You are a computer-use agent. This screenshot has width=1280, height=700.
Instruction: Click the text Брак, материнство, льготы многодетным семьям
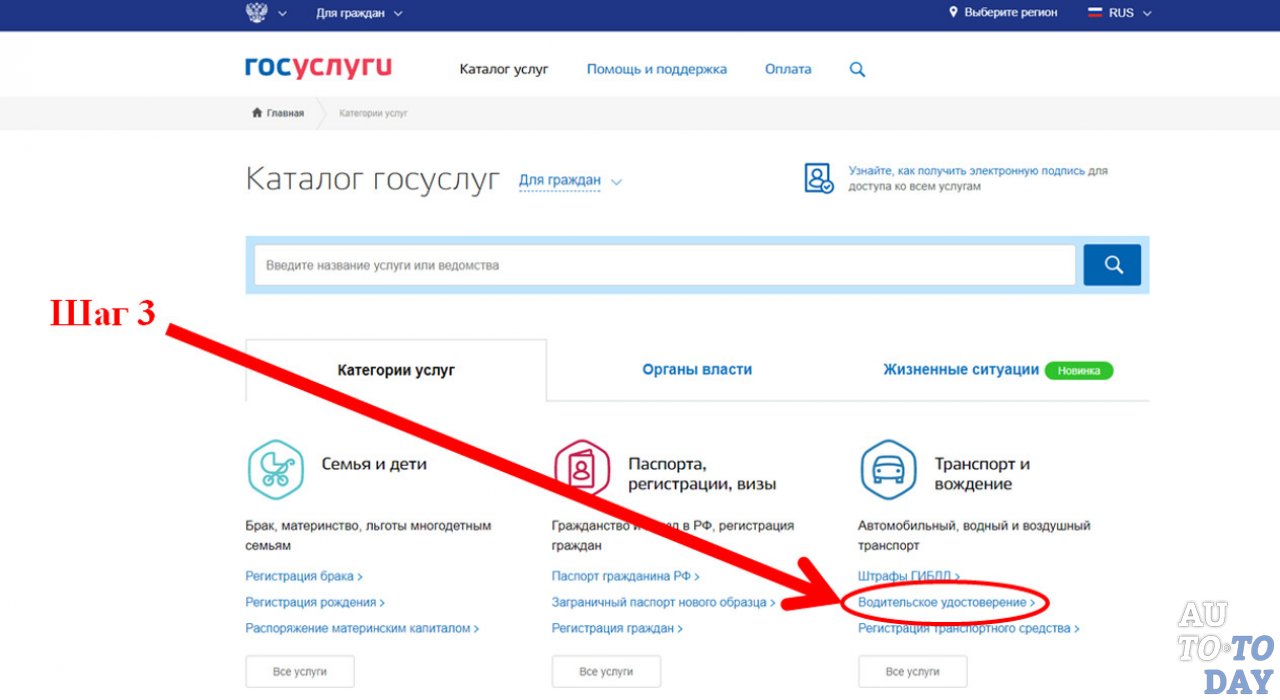368,535
